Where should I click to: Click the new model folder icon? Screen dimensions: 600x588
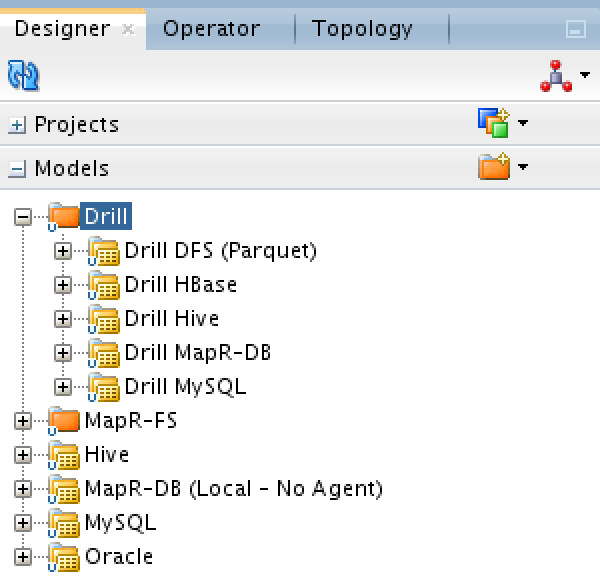[x=494, y=166]
